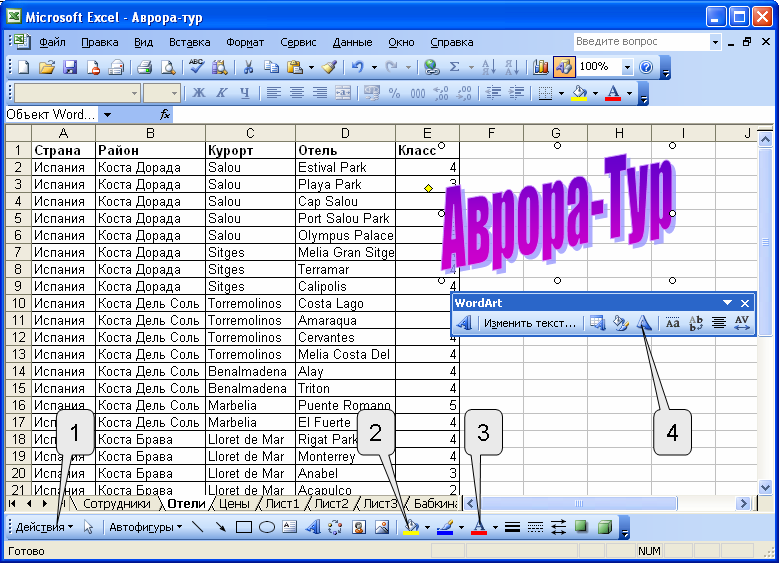Click the New workbook icon
779x563 pixels.
23,67
